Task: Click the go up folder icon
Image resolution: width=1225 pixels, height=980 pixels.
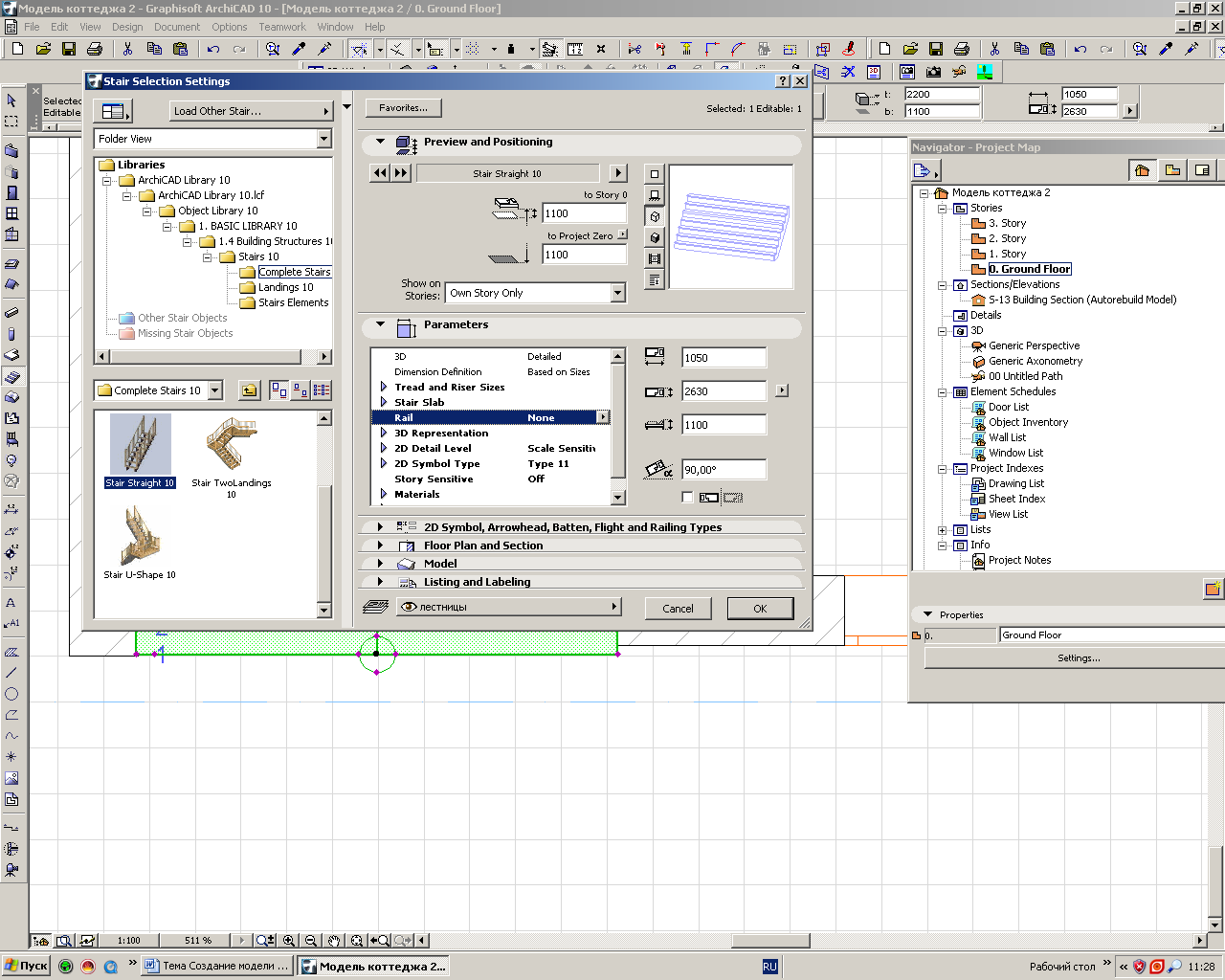Action: pos(249,390)
